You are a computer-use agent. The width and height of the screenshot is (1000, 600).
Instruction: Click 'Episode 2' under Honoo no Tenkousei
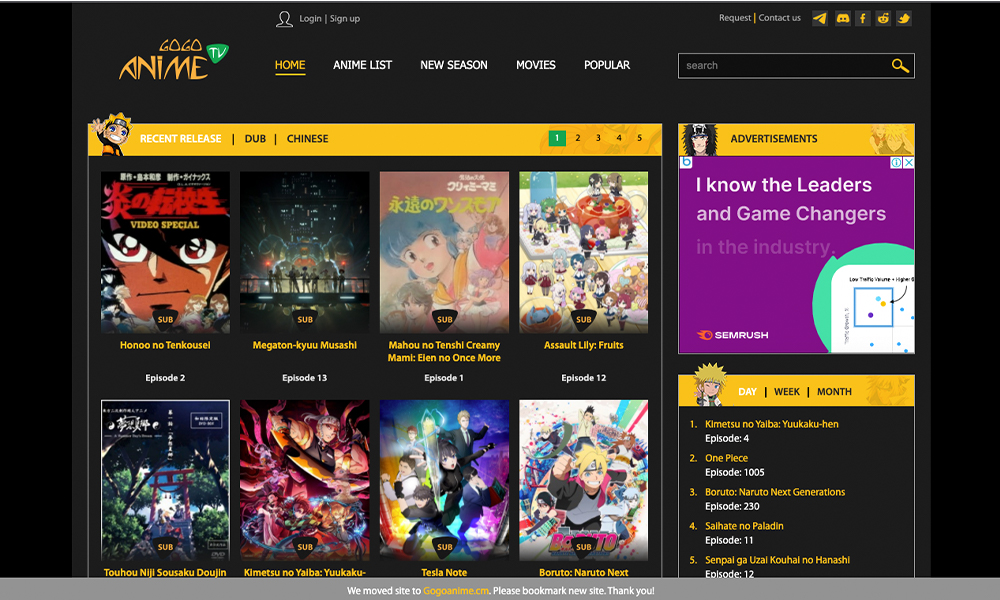[165, 378]
